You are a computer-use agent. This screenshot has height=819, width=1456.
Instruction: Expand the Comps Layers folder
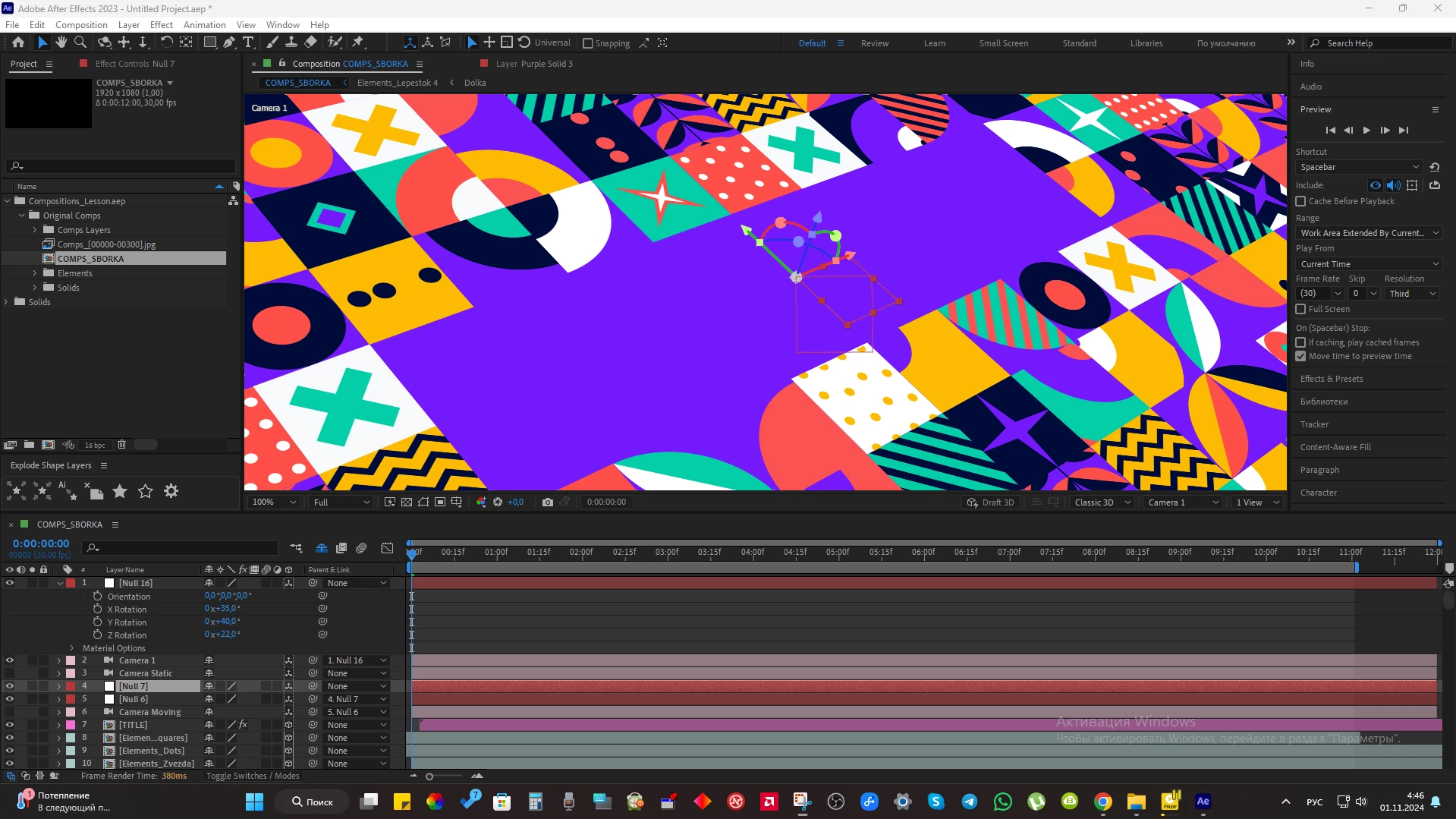click(x=34, y=230)
